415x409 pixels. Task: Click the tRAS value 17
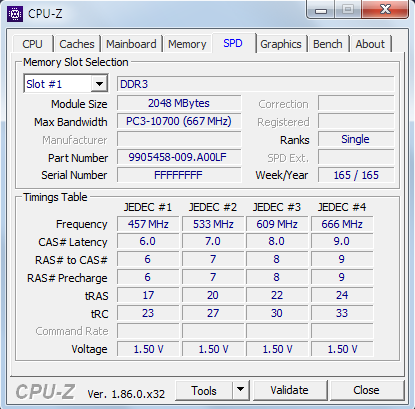[x=148, y=295]
